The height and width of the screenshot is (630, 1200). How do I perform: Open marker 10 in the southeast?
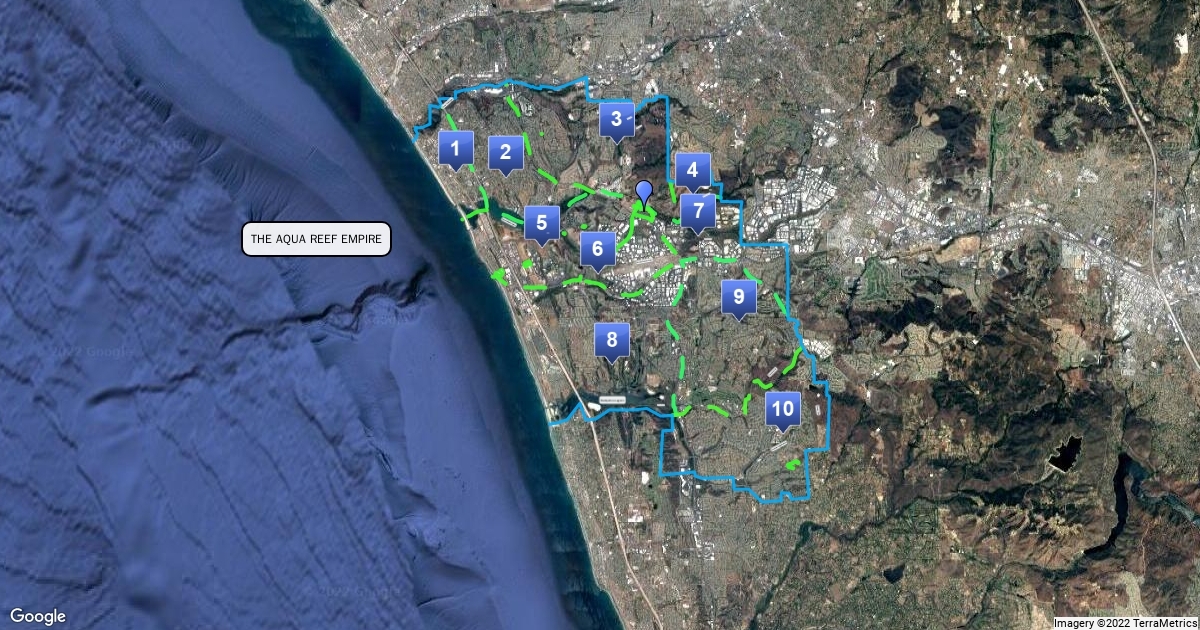pyautogui.click(x=783, y=408)
